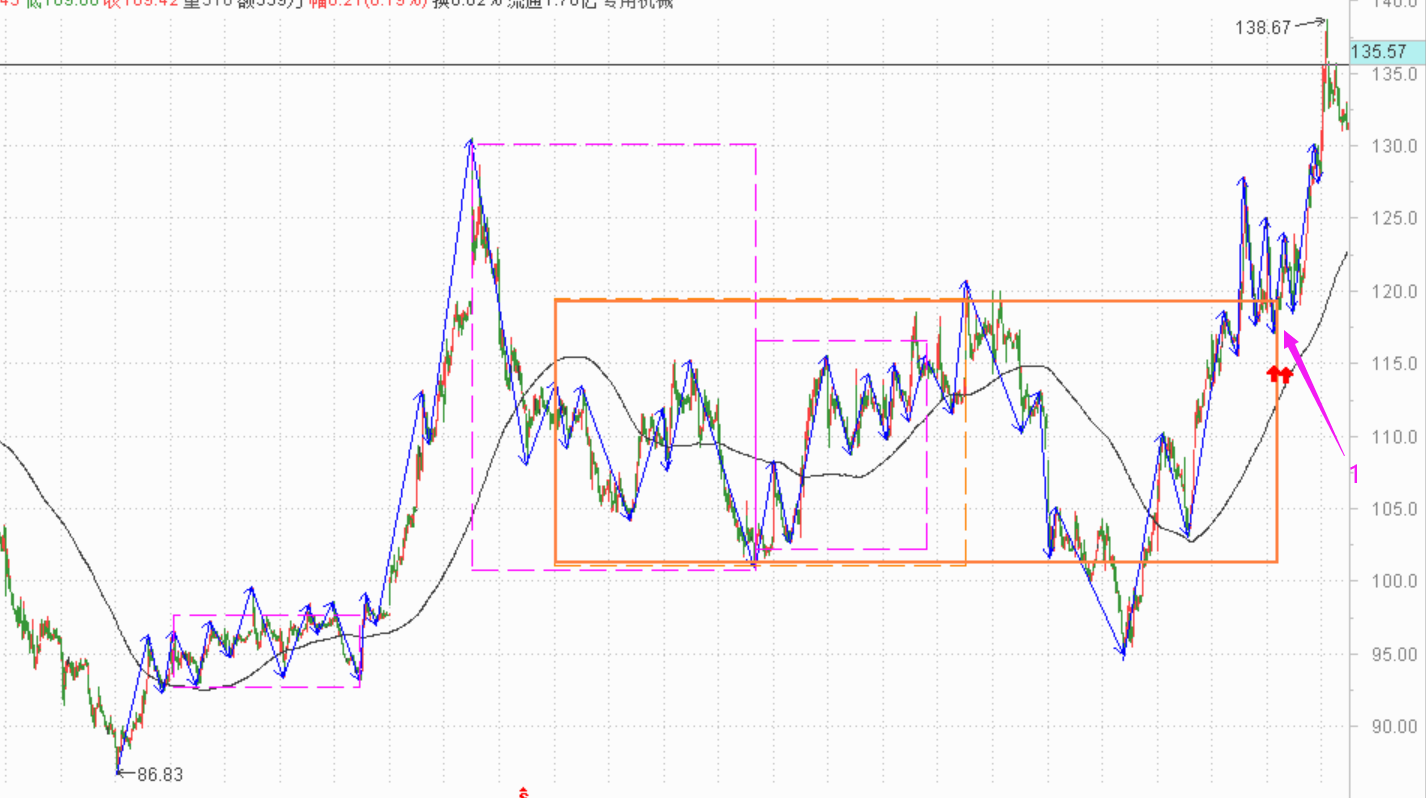This screenshot has width=1426, height=798.
Task: Click the red double-arrow buy signal marker
Action: point(1279,375)
